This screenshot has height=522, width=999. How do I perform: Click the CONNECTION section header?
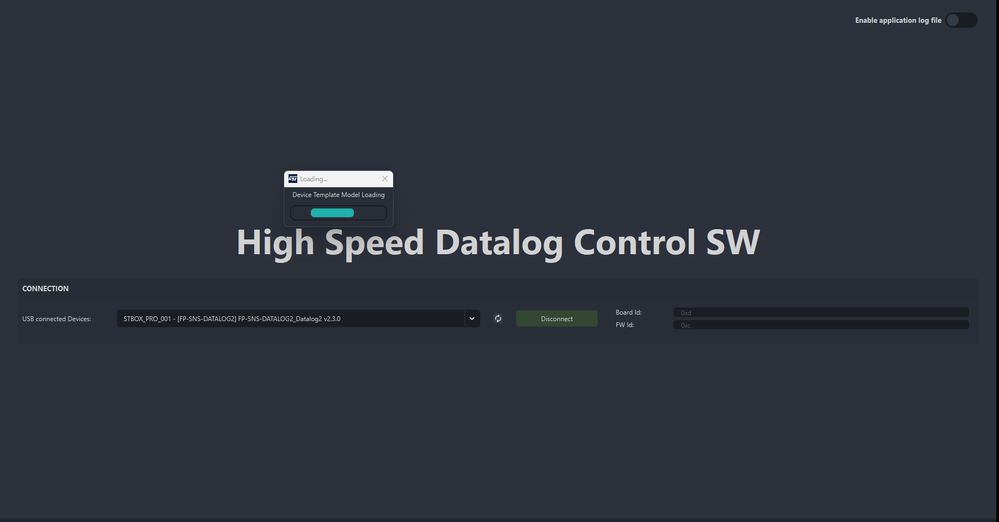tap(45, 289)
